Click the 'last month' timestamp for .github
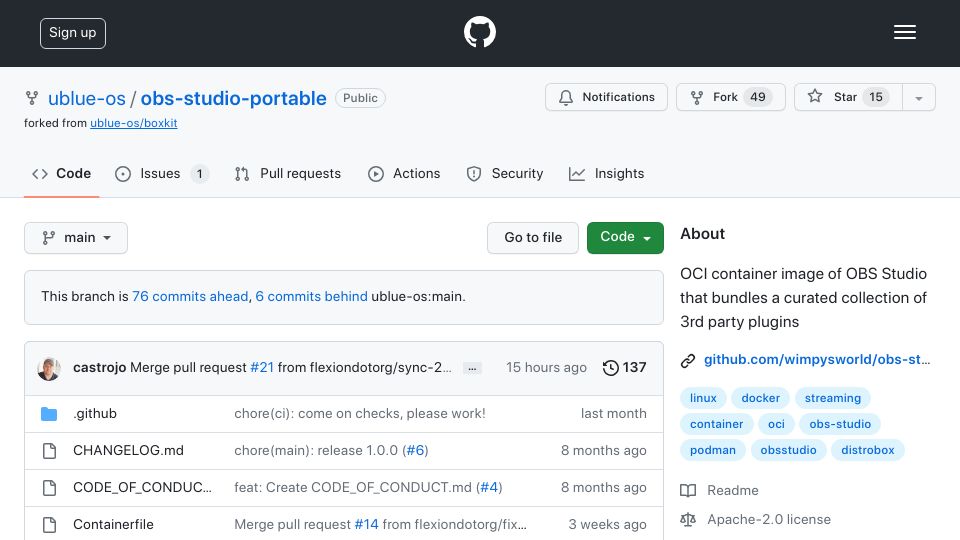960x540 pixels. pos(613,414)
